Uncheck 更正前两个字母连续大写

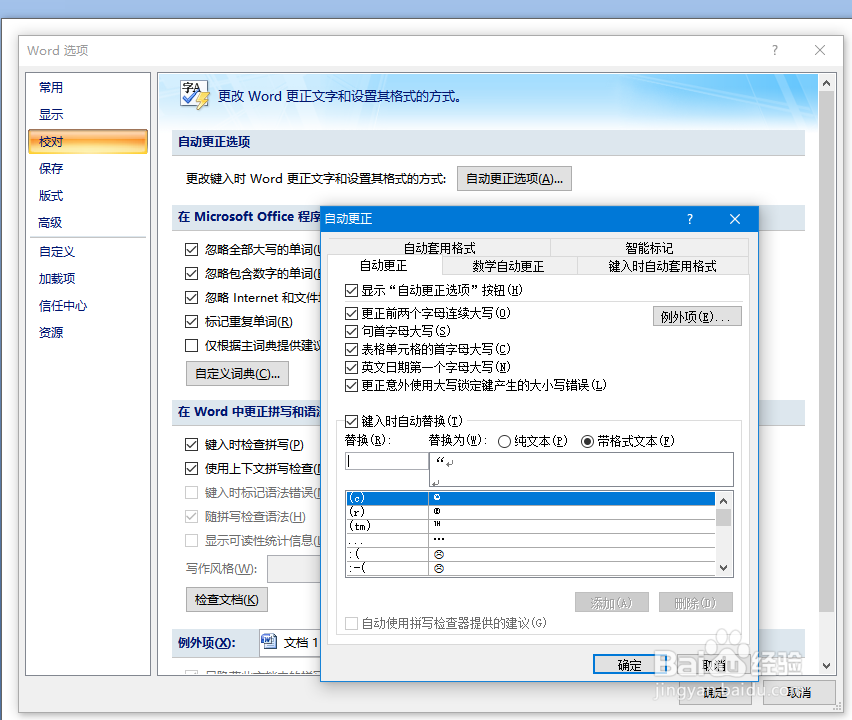pyautogui.click(x=352, y=314)
